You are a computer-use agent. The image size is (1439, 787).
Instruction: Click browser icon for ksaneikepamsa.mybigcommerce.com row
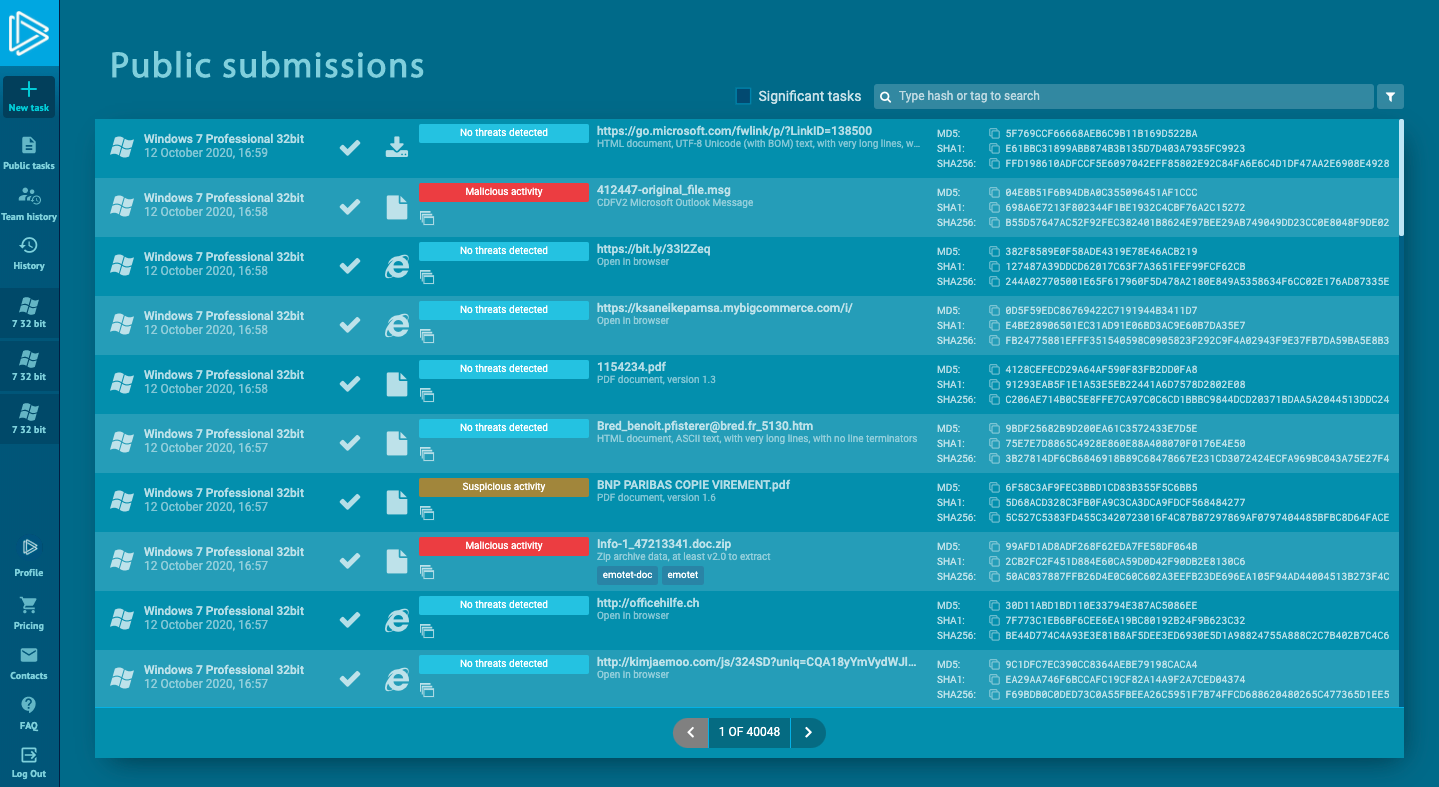click(397, 325)
